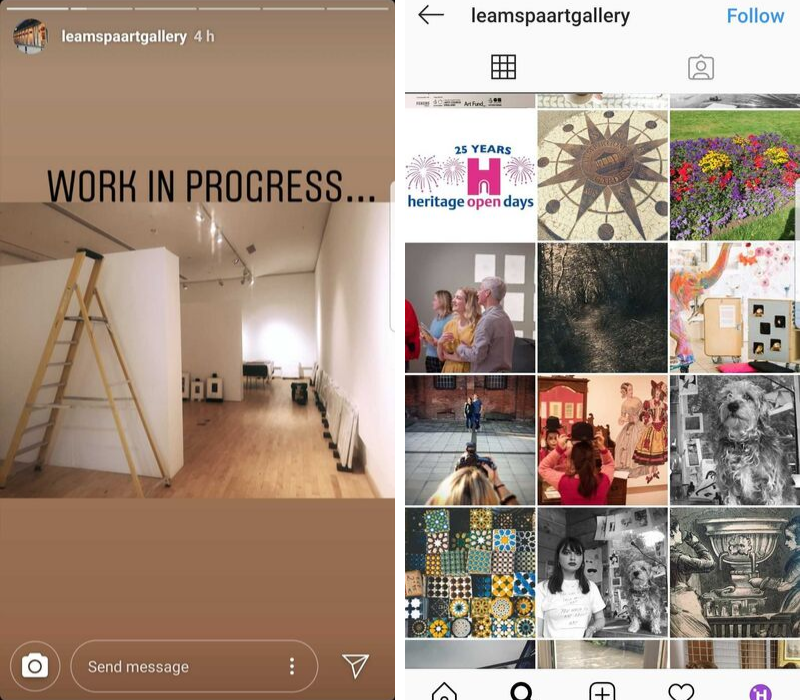
Task: Open the story camera icon
Action: tap(35, 666)
